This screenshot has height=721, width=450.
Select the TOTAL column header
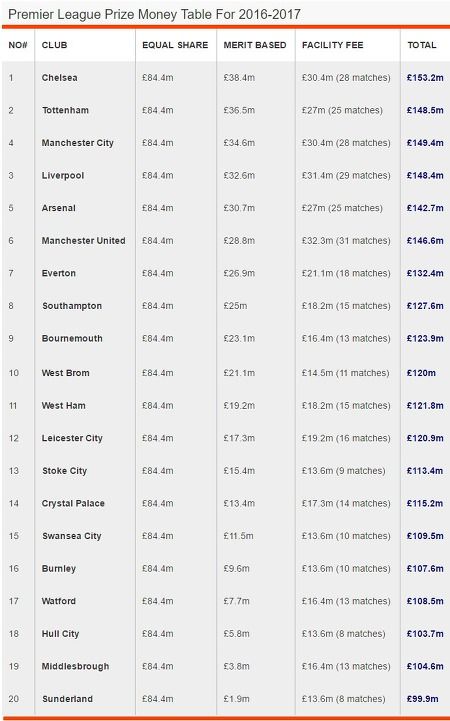pyautogui.click(x=422, y=45)
